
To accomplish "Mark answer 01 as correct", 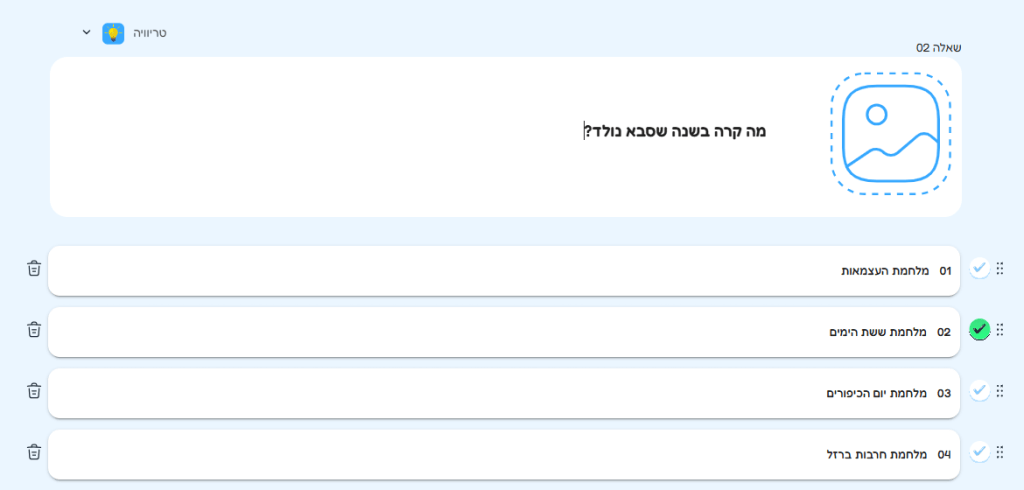I will (979, 268).
